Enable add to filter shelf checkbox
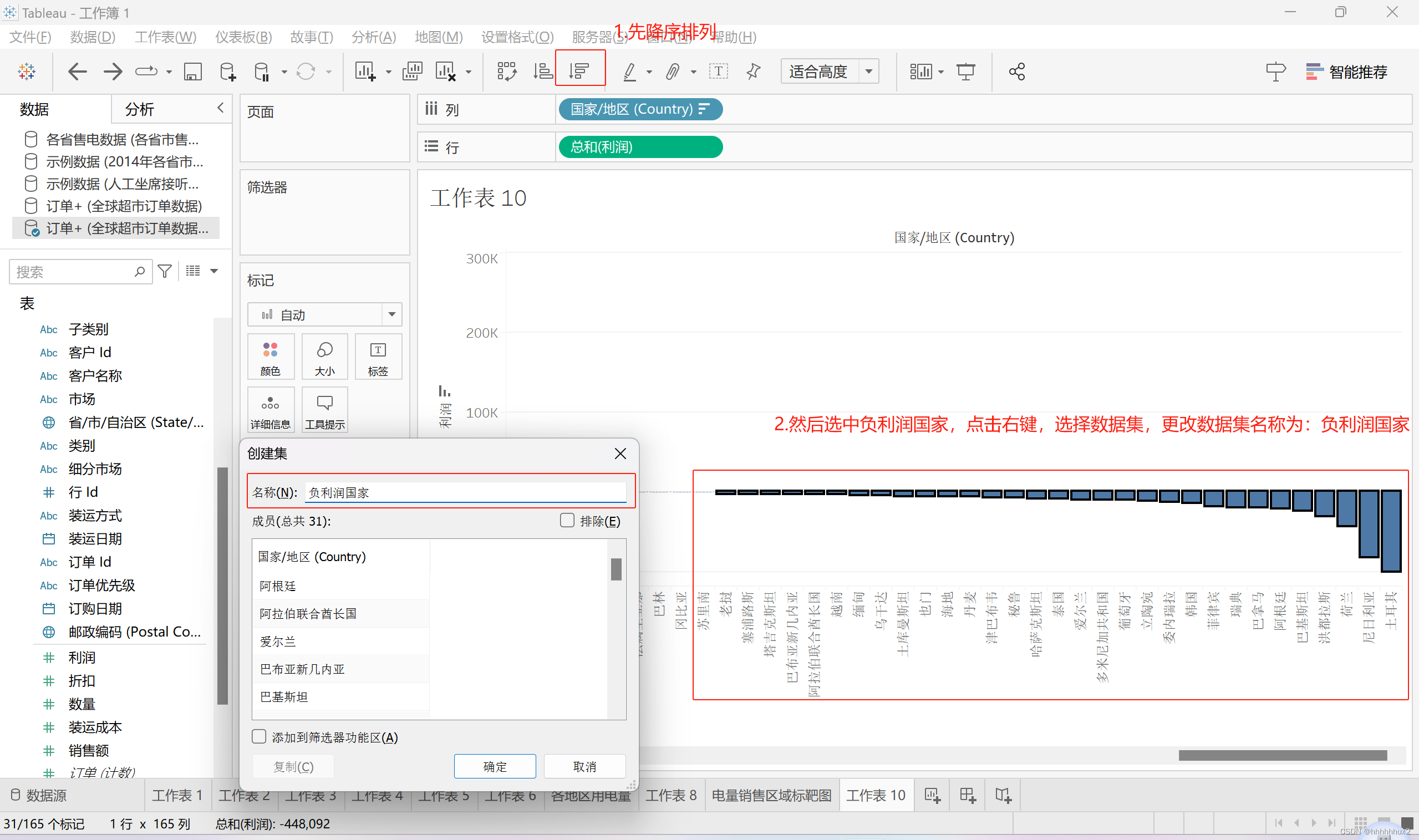This screenshot has height=840, width=1419. [x=259, y=736]
